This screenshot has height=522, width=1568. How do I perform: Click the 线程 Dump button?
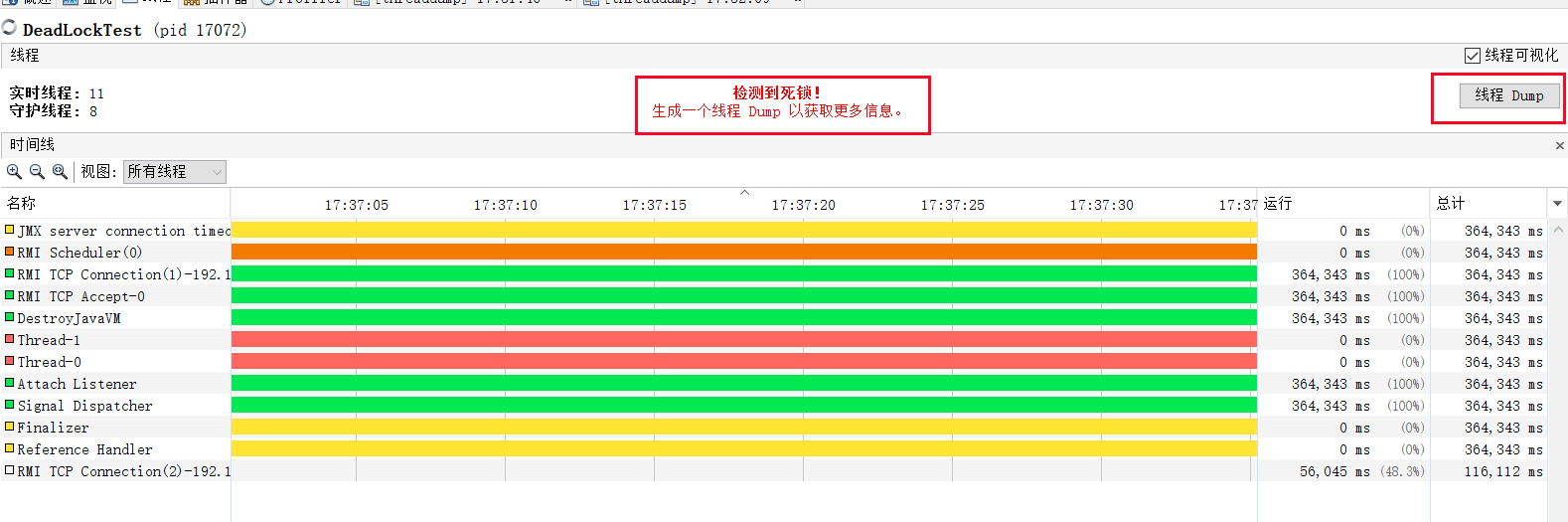click(1509, 95)
